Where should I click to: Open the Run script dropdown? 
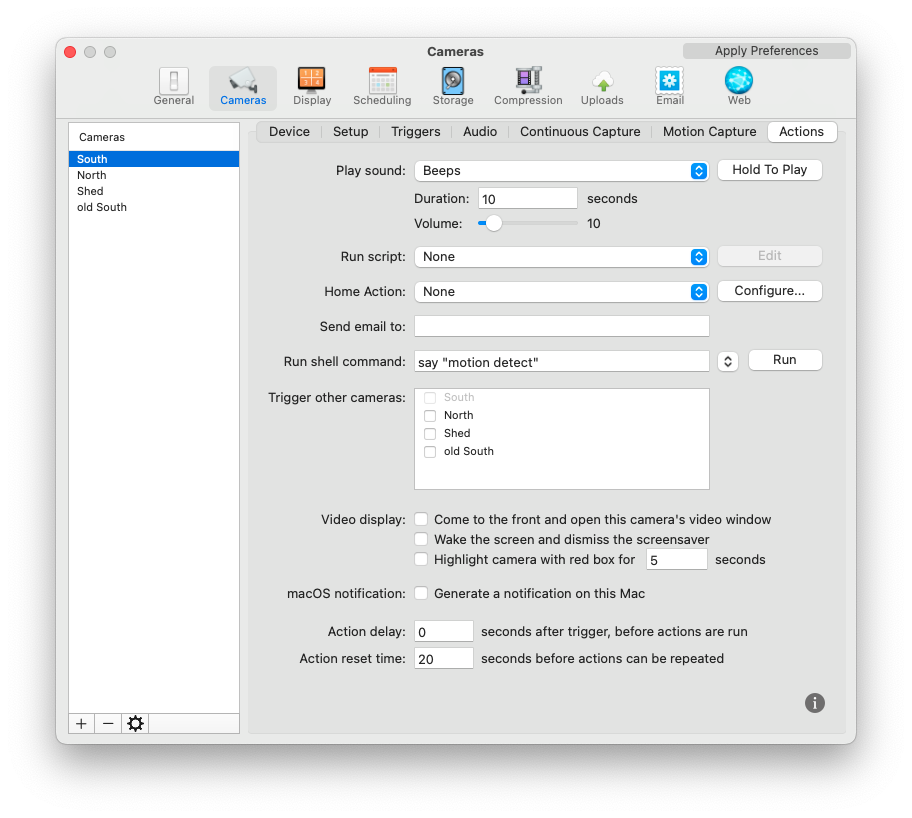click(x=561, y=257)
